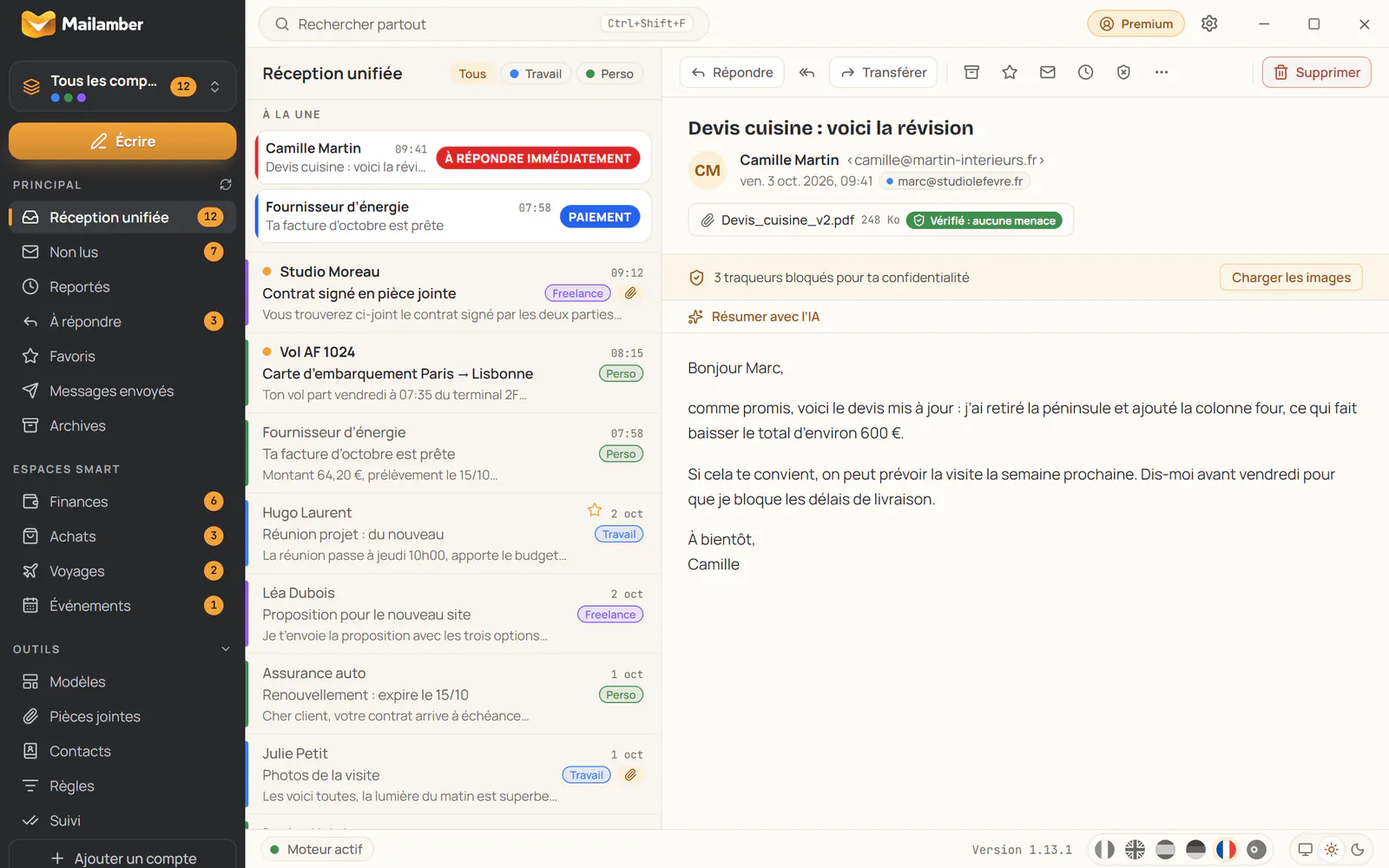
Task: Open the Léa Dubois proposition email
Action: [453, 614]
